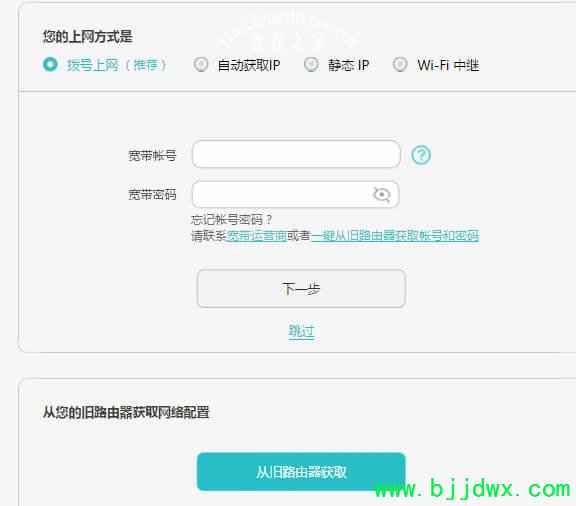Select Wi-Fi 中继 radio button

click(400, 65)
